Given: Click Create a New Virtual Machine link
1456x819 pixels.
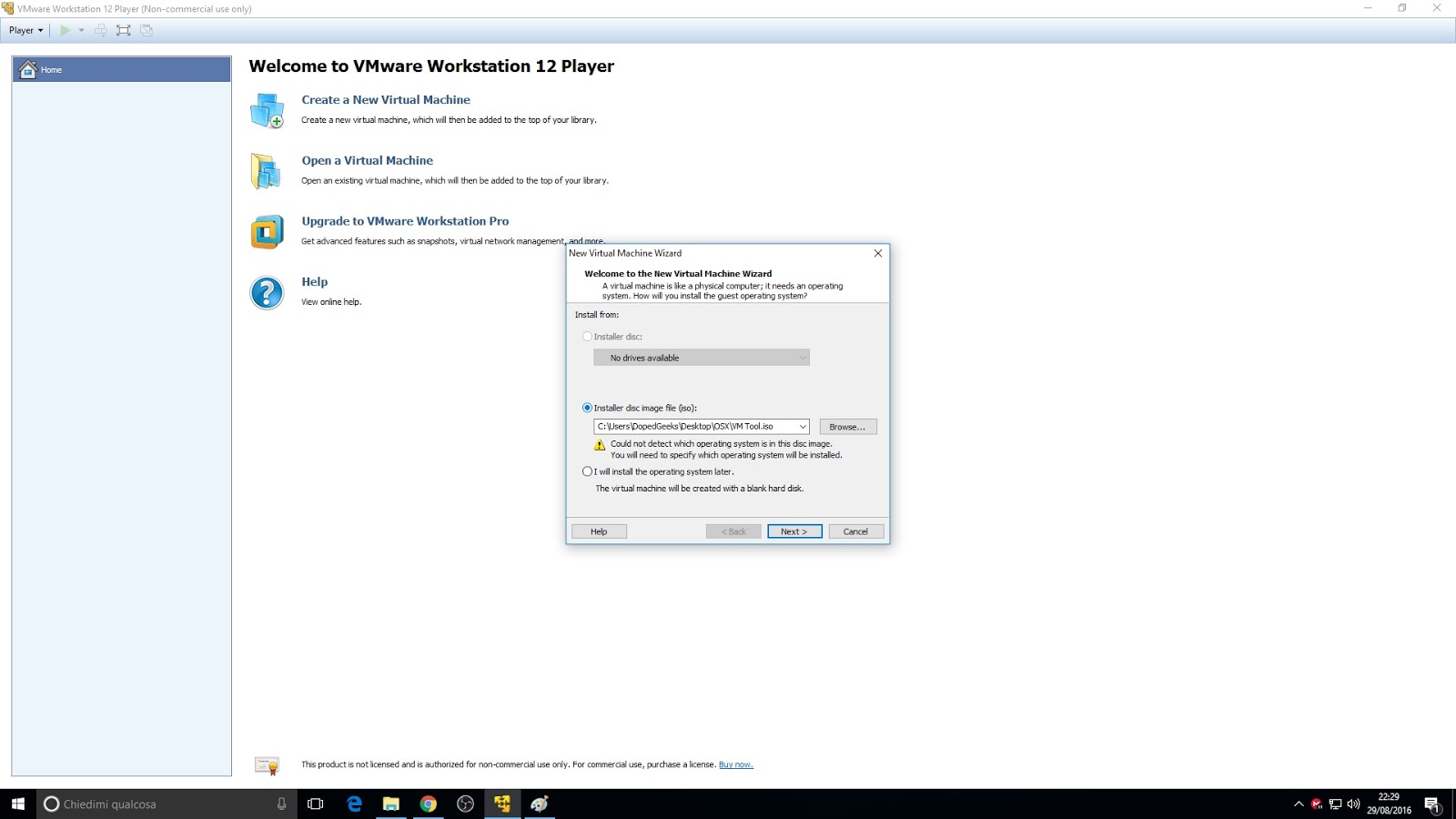Looking at the screenshot, I should coord(386,100).
